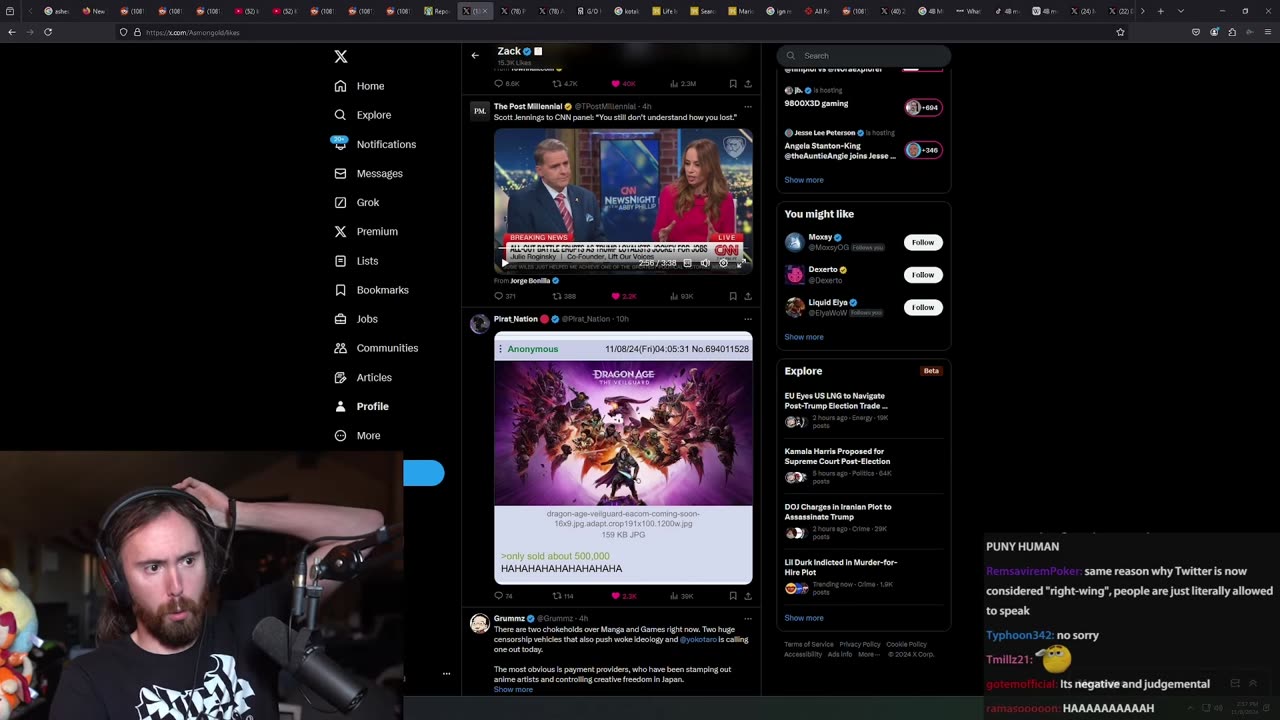Join 9800X3D gaming space +694
The image size is (1280, 720).
[x=923, y=107]
